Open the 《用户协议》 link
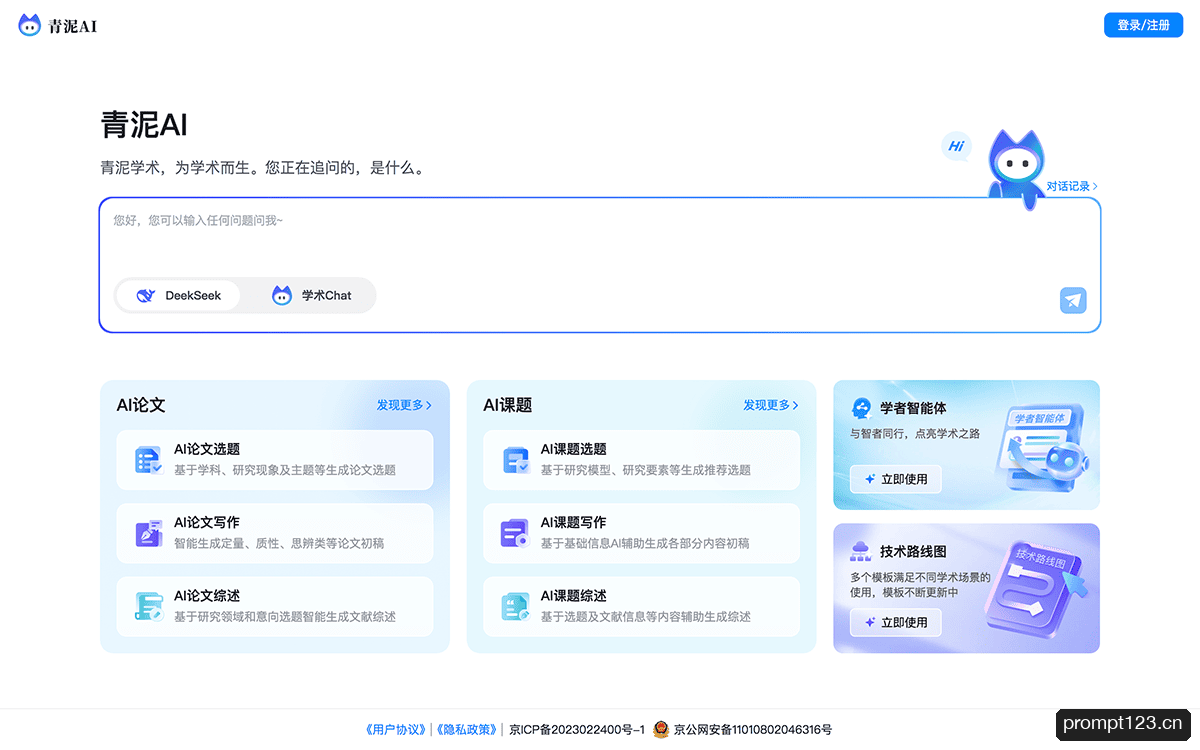This screenshot has height=750, width=1200. 397,730
